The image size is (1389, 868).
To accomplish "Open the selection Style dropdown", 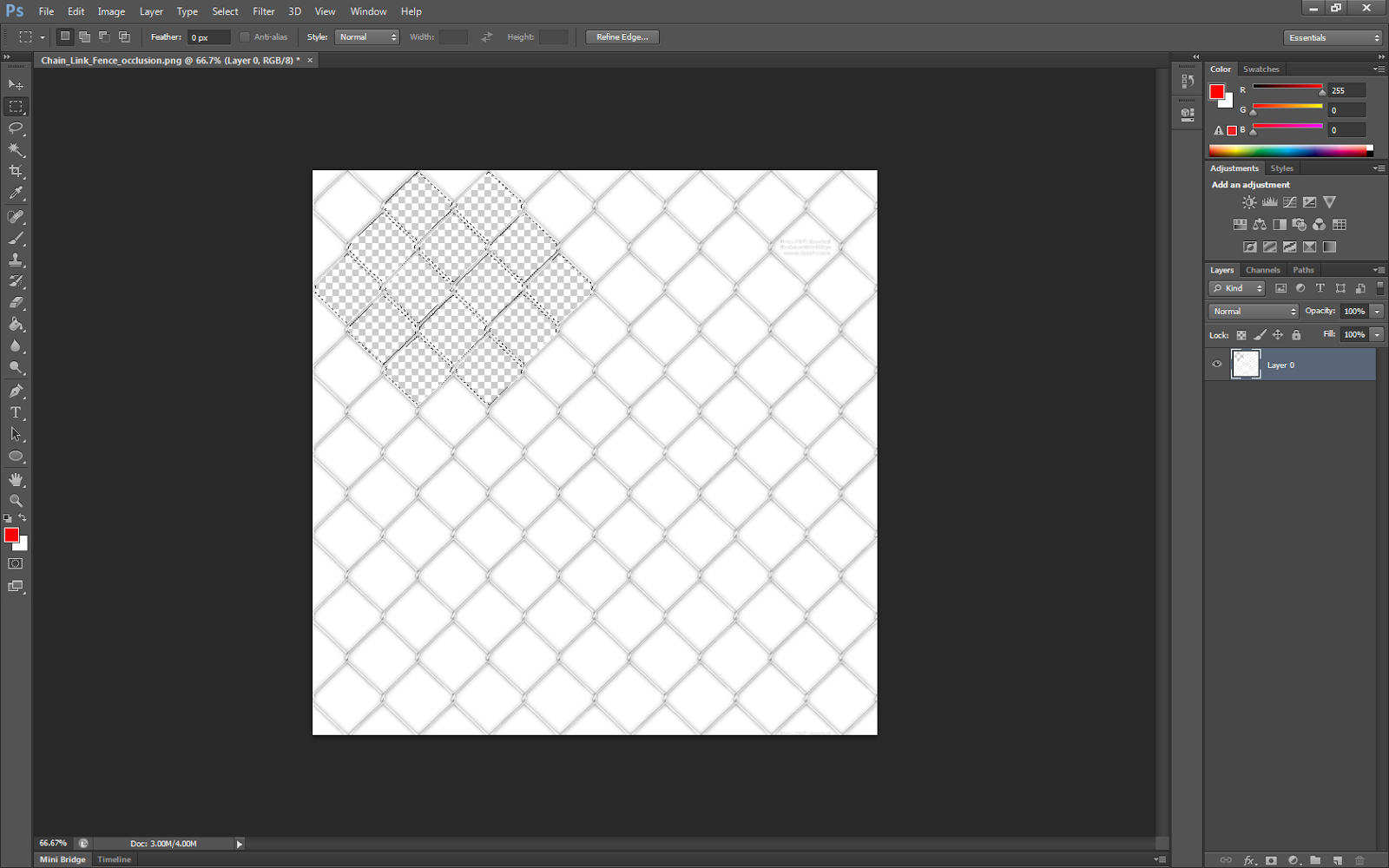I will click(x=366, y=36).
